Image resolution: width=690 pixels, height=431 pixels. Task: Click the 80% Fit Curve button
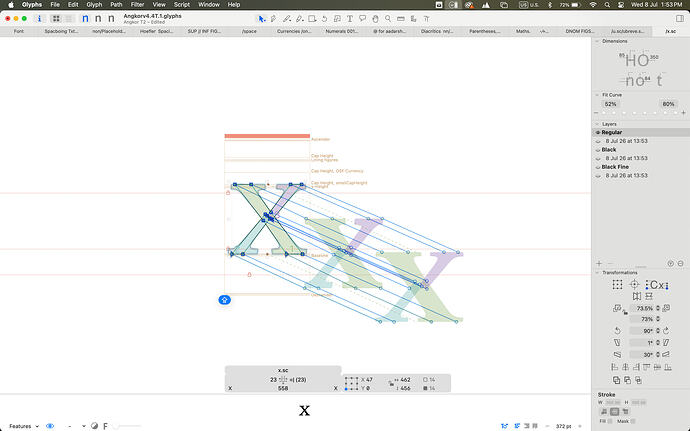click(x=668, y=104)
